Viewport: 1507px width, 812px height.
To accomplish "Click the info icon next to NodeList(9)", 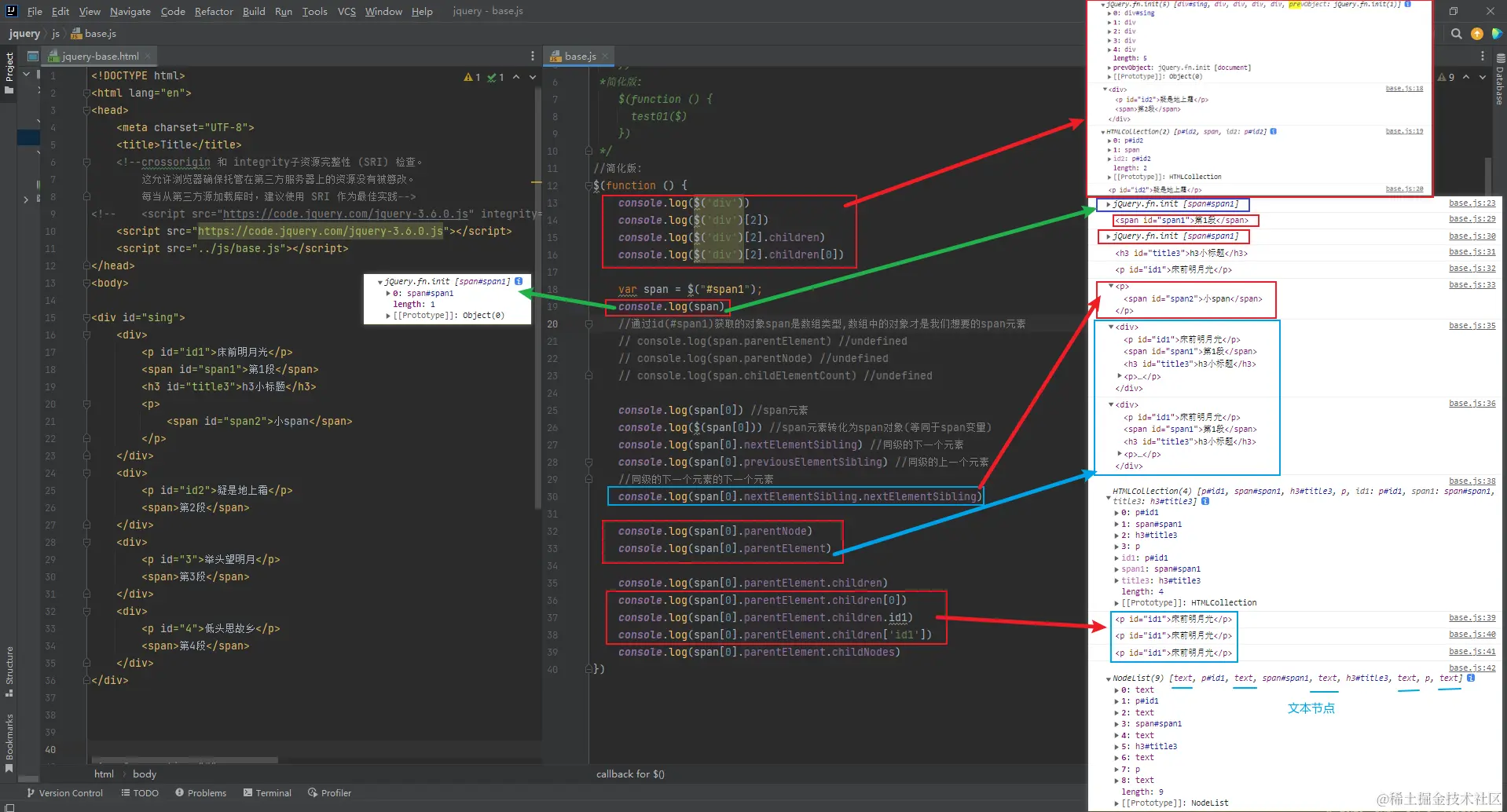I will (x=1471, y=678).
